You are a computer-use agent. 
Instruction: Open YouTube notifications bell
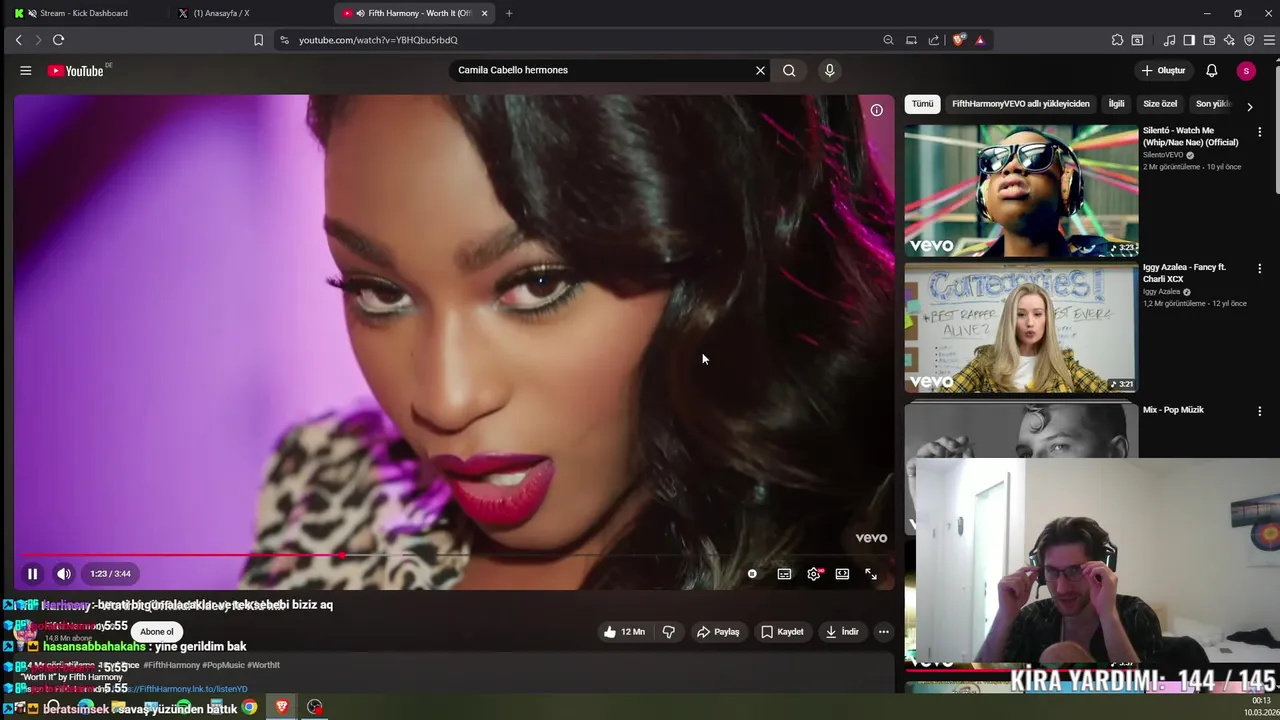click(x=1211, y=70)
